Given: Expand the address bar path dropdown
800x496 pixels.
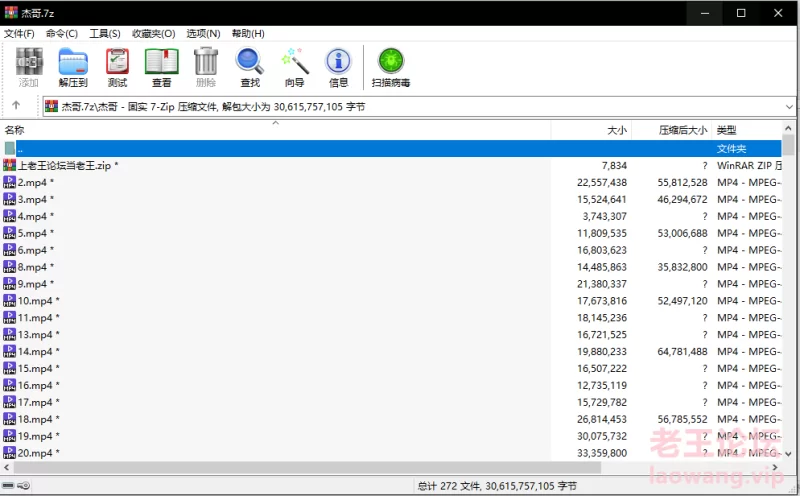Looking at the screenshot, I should click(789, 107).
